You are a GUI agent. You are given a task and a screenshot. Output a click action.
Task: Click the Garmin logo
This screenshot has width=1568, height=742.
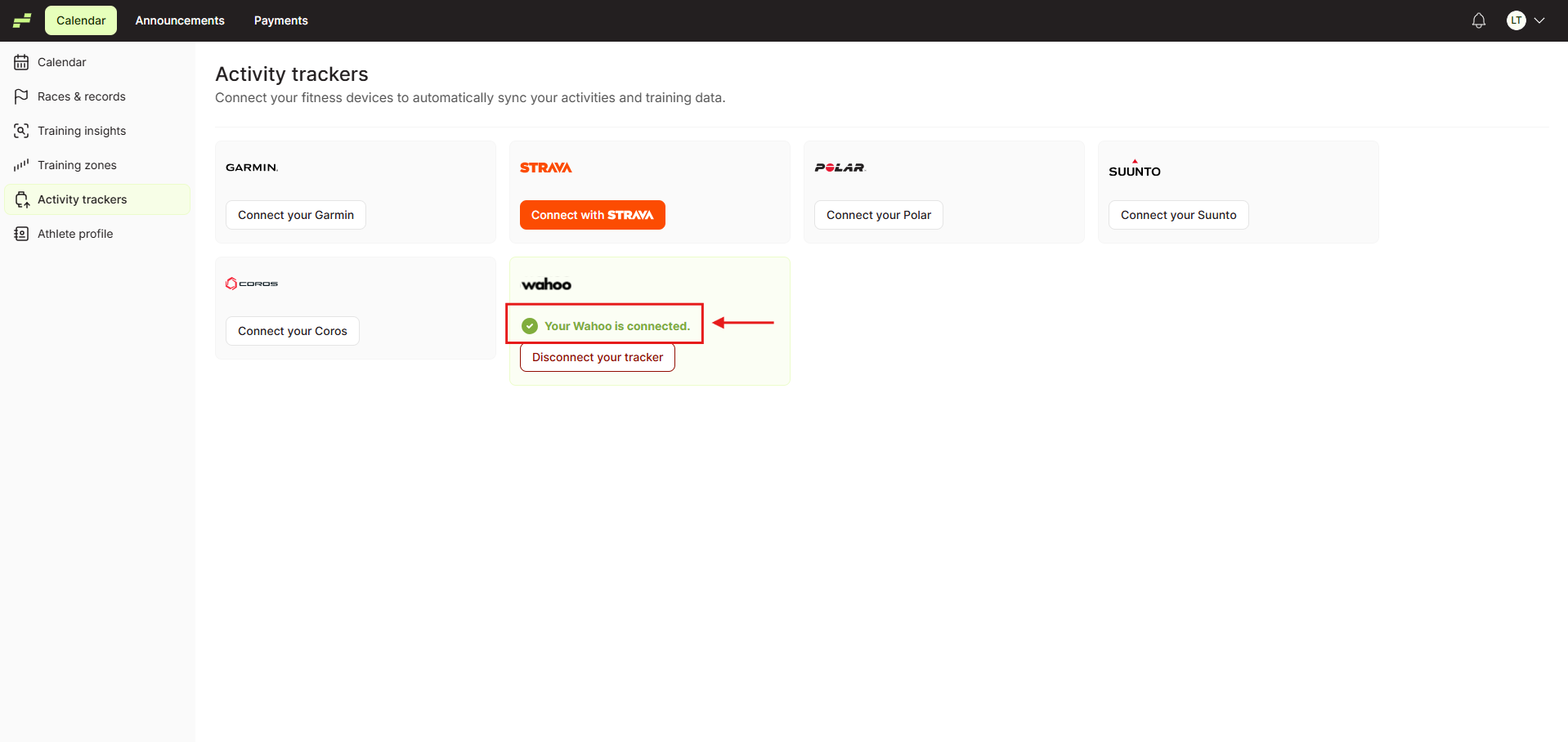click(252, 168)
